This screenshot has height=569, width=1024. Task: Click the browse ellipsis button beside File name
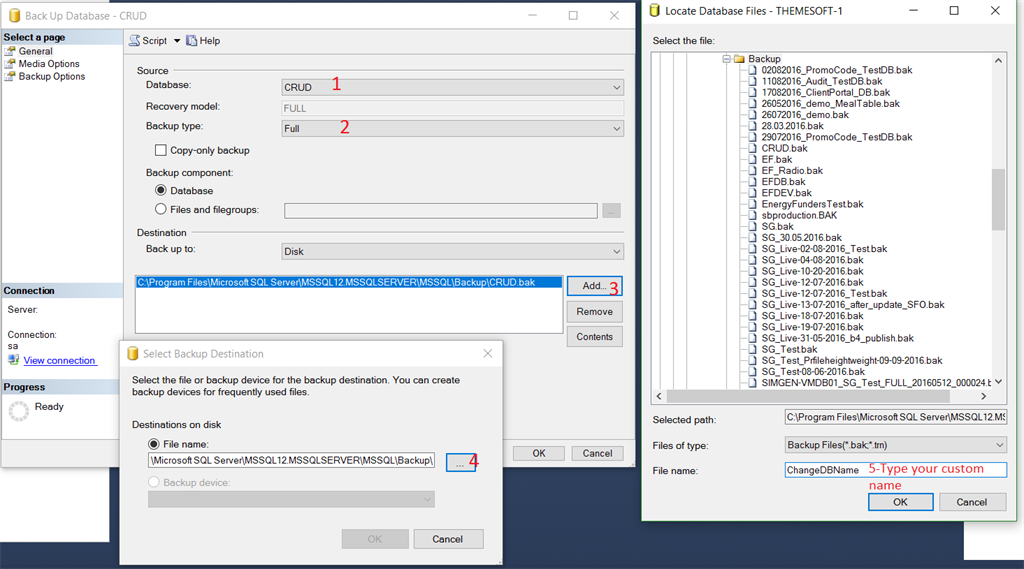click(460, 462)
